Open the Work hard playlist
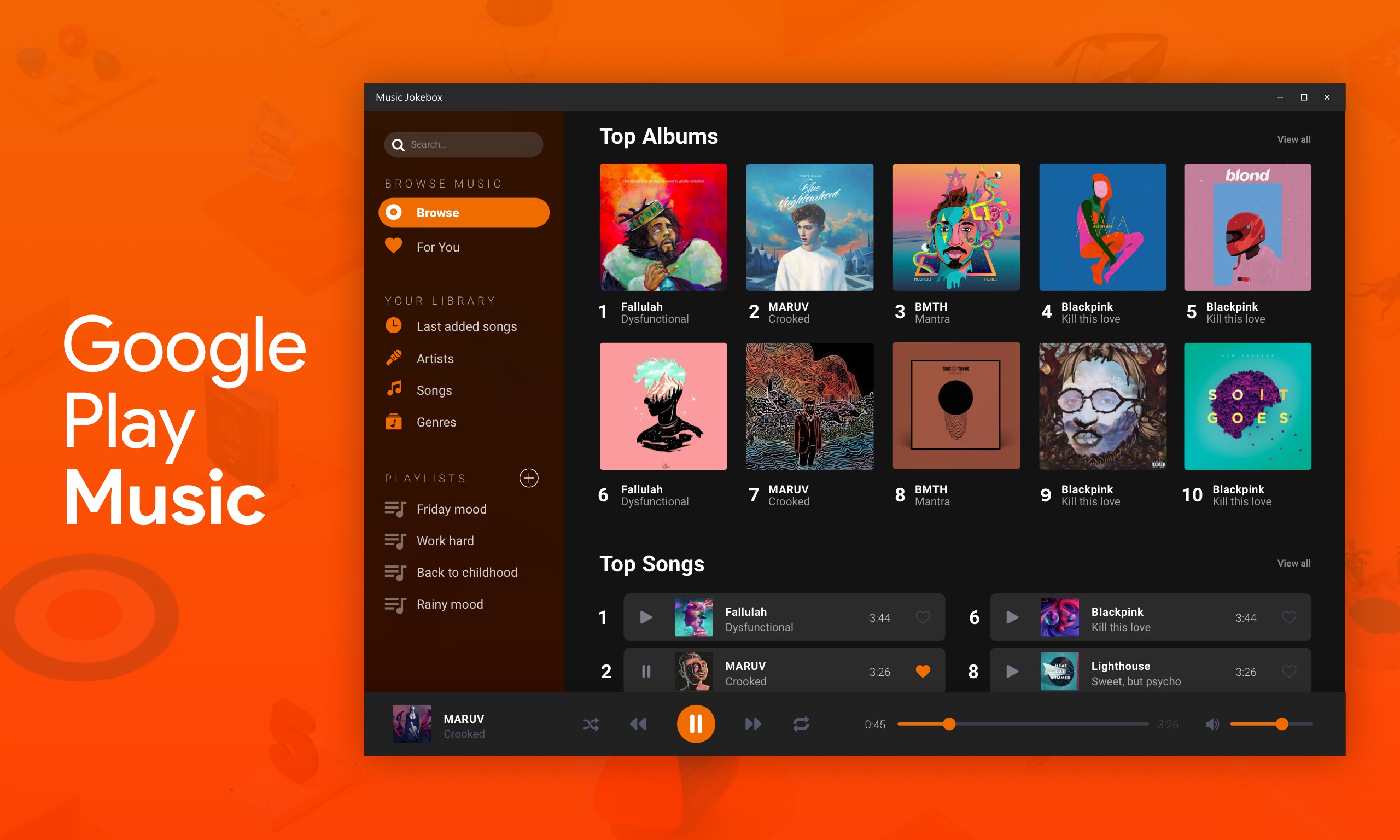1400x840 pixels. 445,540
